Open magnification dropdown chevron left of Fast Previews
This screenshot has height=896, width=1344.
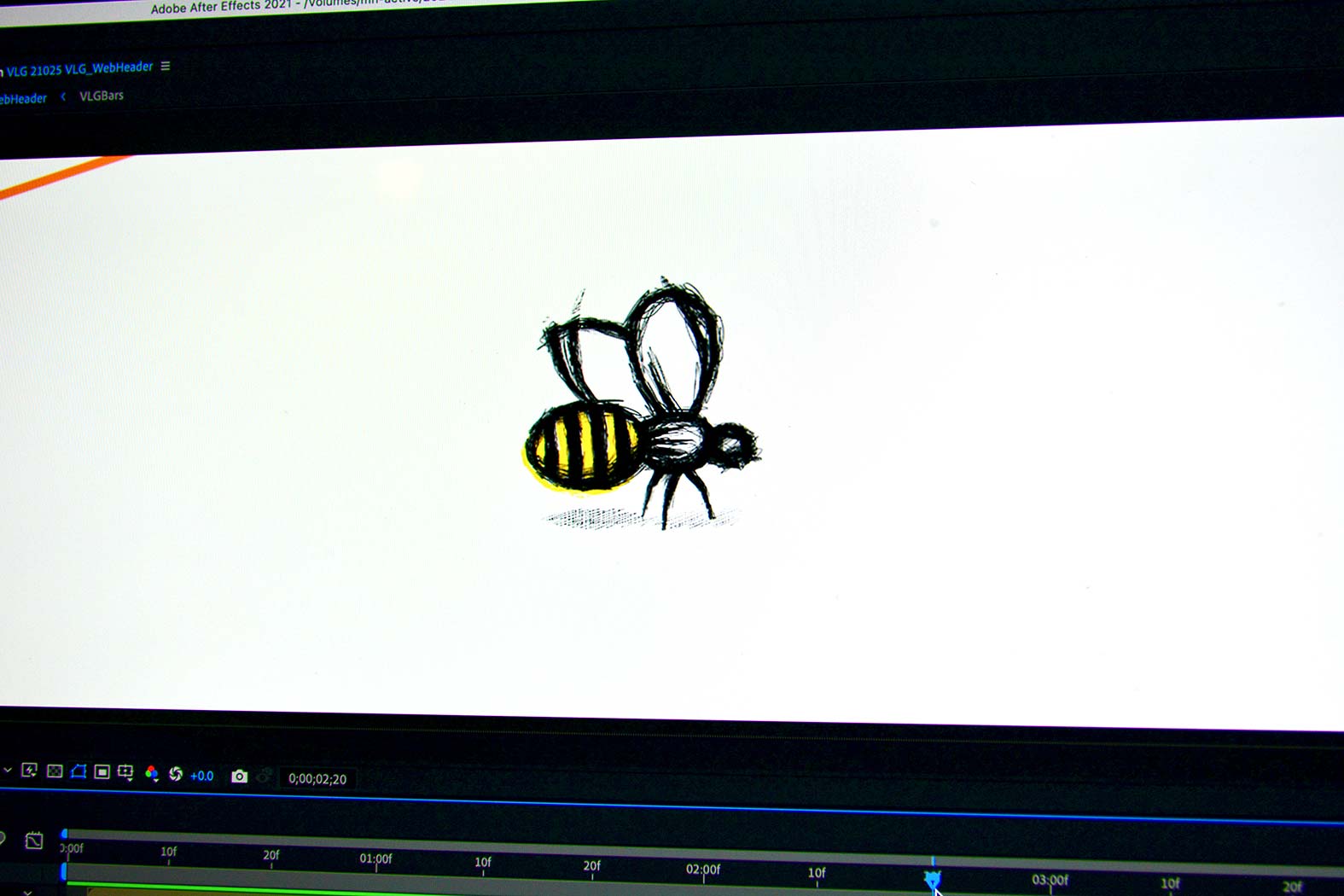(x=7, y=770)
